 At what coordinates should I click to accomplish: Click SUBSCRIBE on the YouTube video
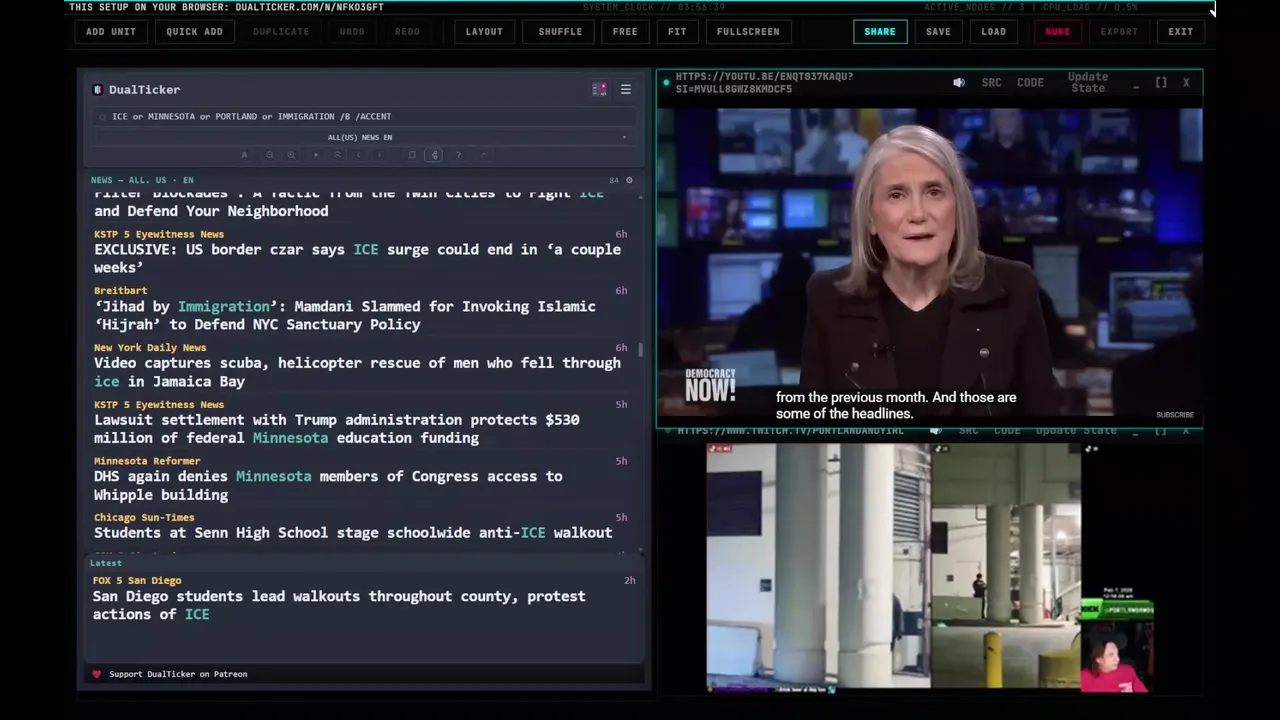(1175, 415)
